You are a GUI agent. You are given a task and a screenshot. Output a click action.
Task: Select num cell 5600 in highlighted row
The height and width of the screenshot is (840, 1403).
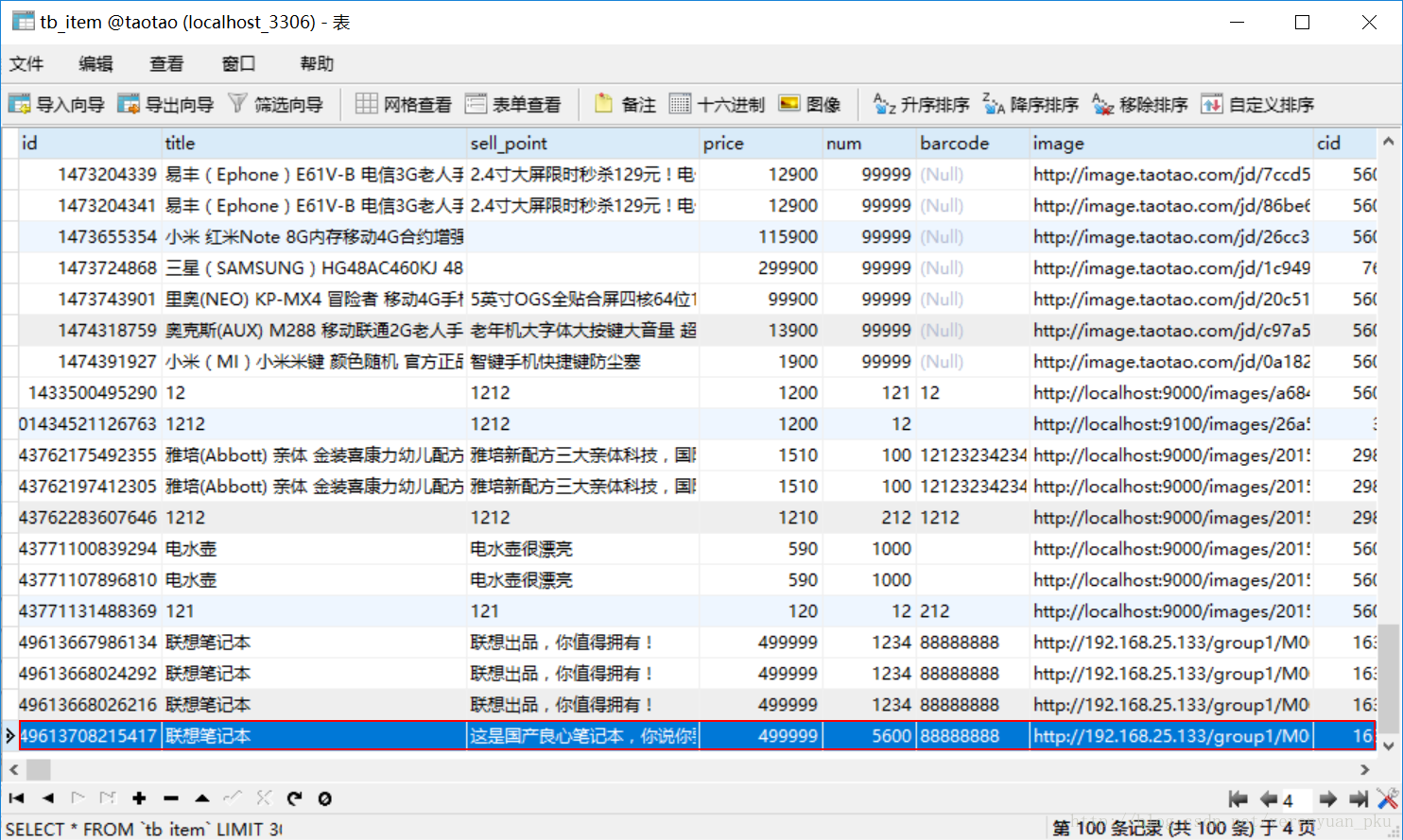(869, 735)
